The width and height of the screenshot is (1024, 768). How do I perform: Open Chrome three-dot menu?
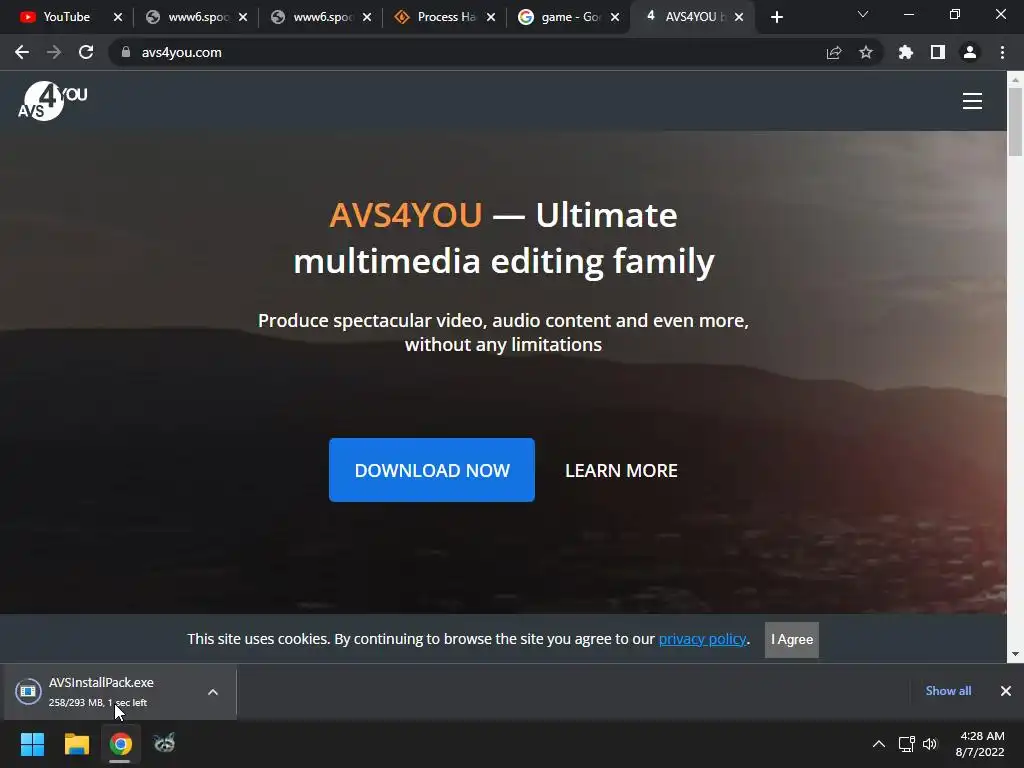click(x=1002, y=52)
